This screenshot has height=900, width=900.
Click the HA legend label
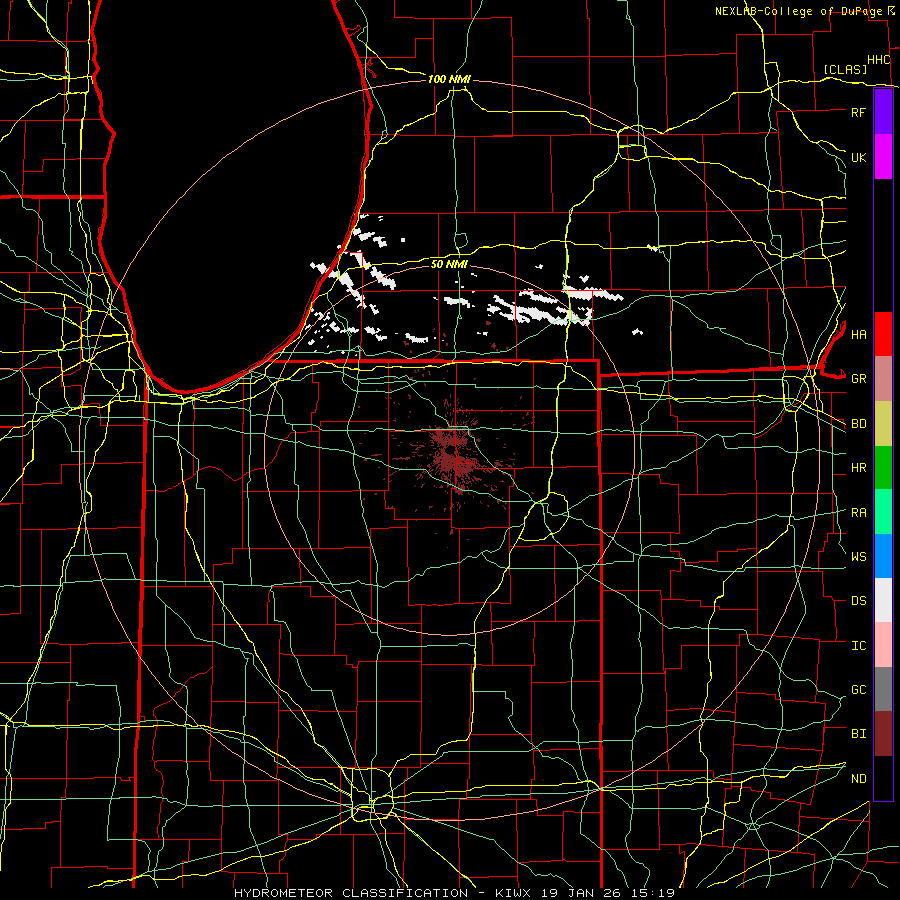click(858, 334)
